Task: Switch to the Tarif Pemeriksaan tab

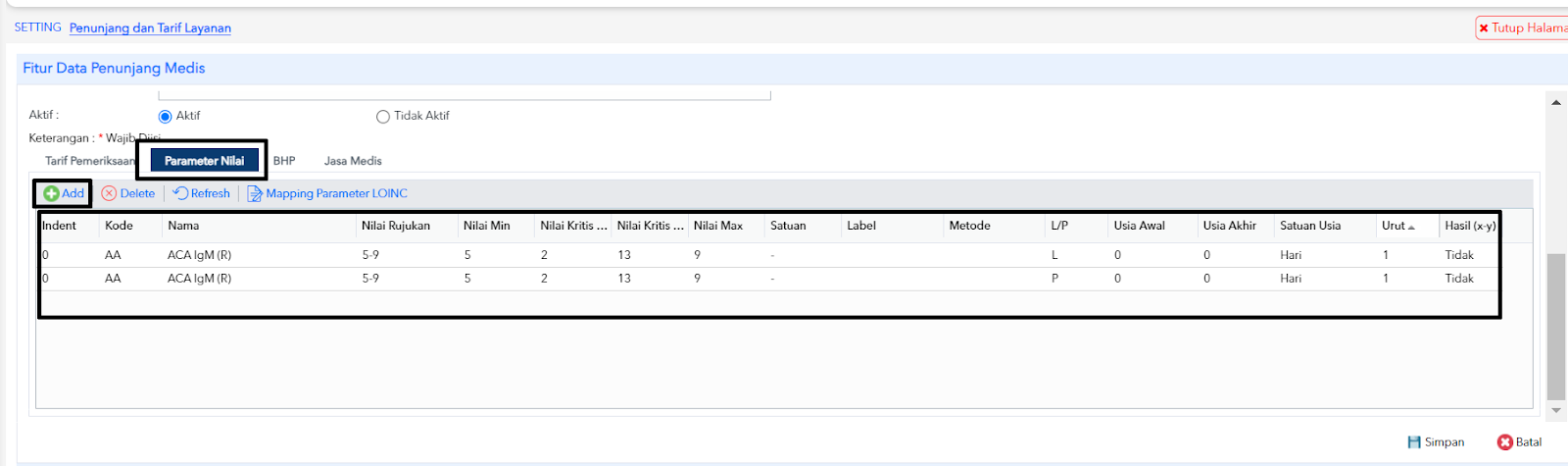Action: click(x=90, y=161)
